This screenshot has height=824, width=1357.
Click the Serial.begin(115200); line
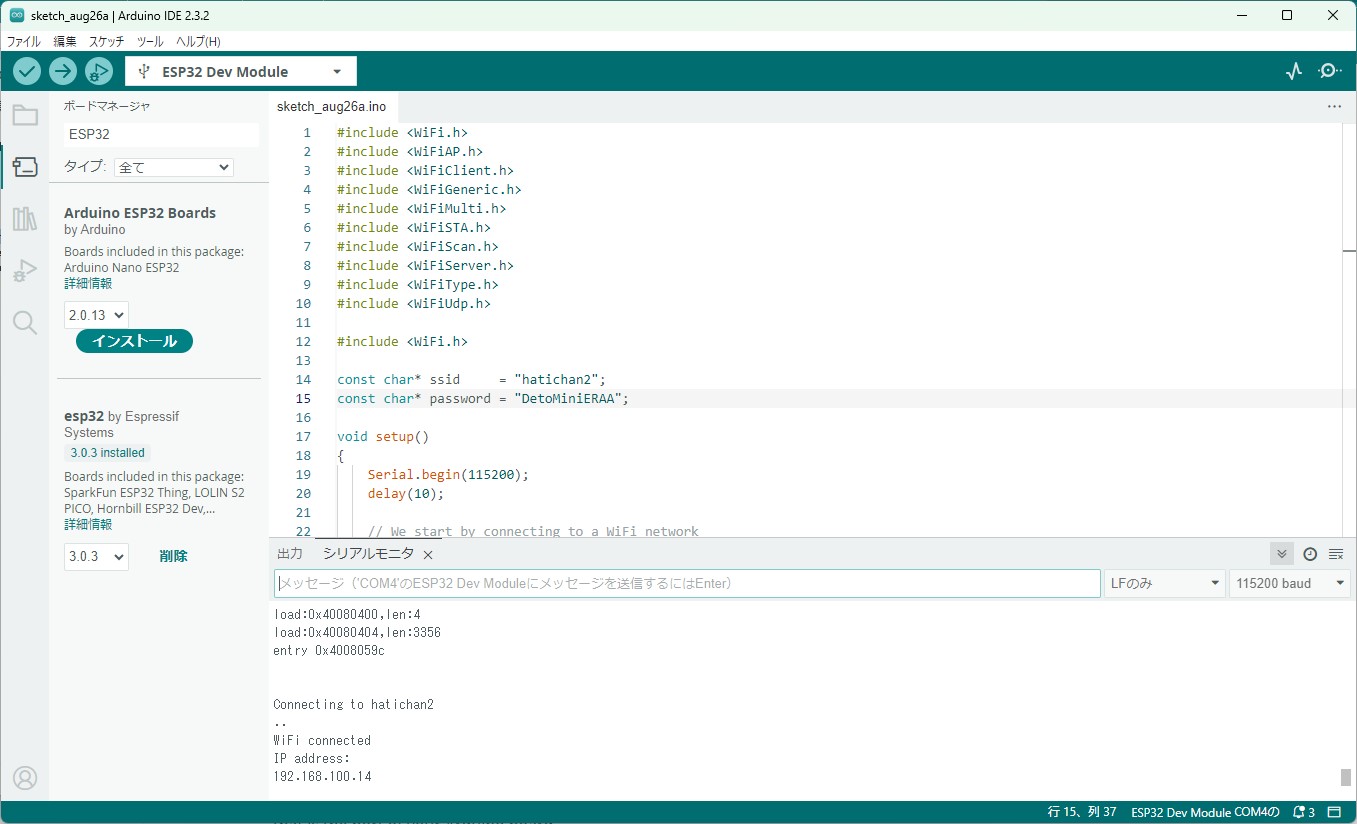pyautogui.click(x=448, y=474)
